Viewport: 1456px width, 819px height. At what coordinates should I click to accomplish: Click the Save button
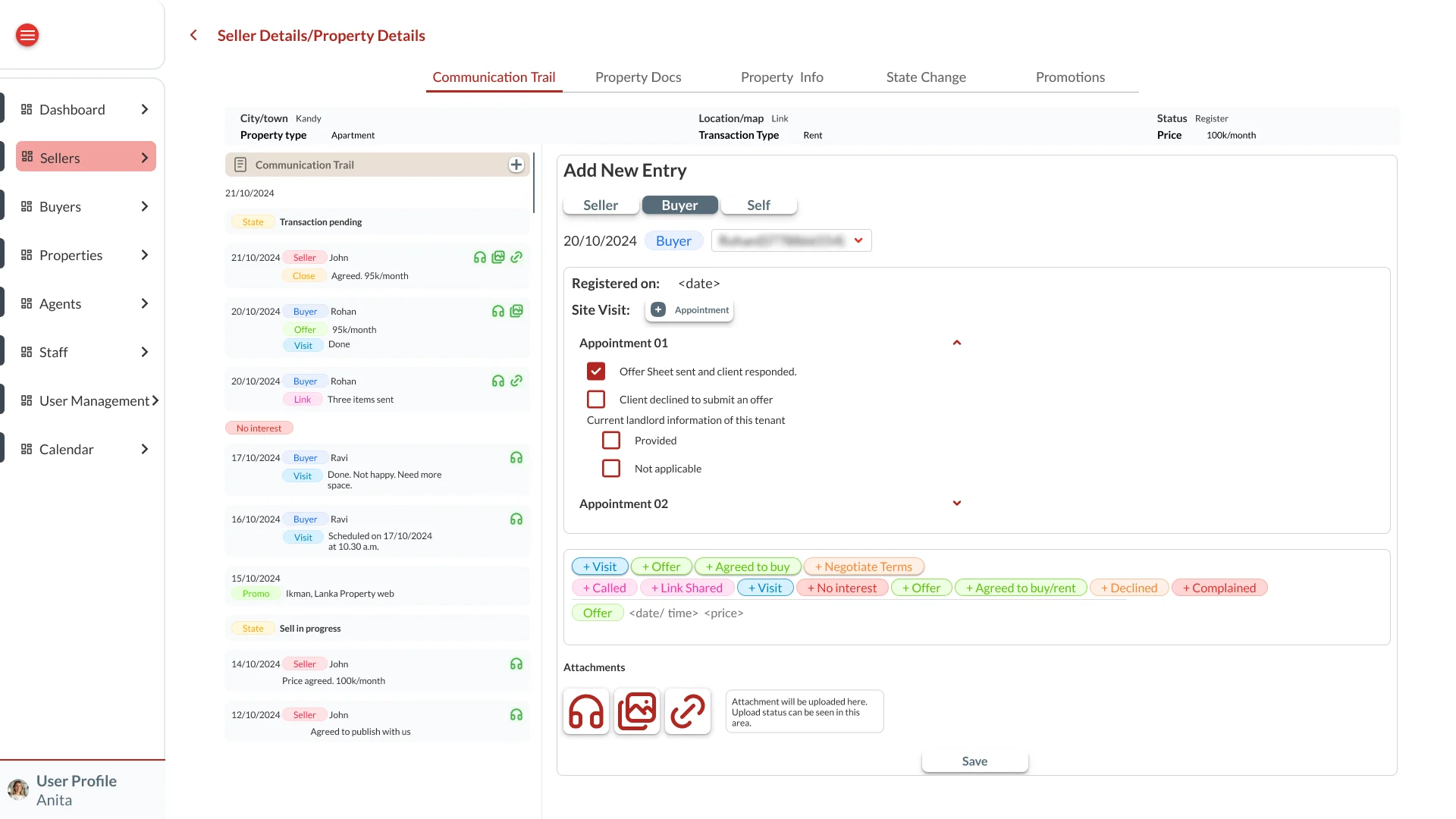[x=974, y=761]
